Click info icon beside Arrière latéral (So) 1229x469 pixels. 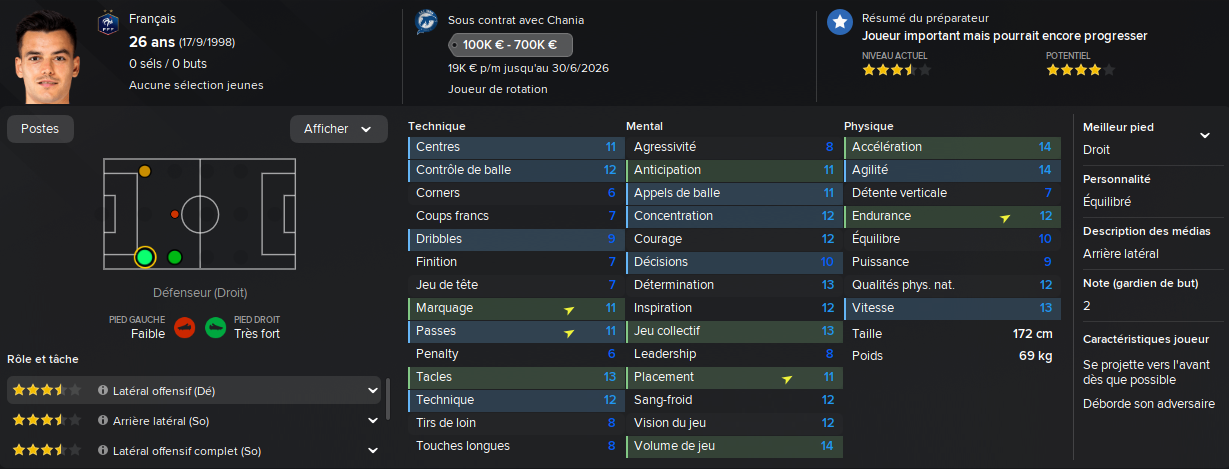103,421
